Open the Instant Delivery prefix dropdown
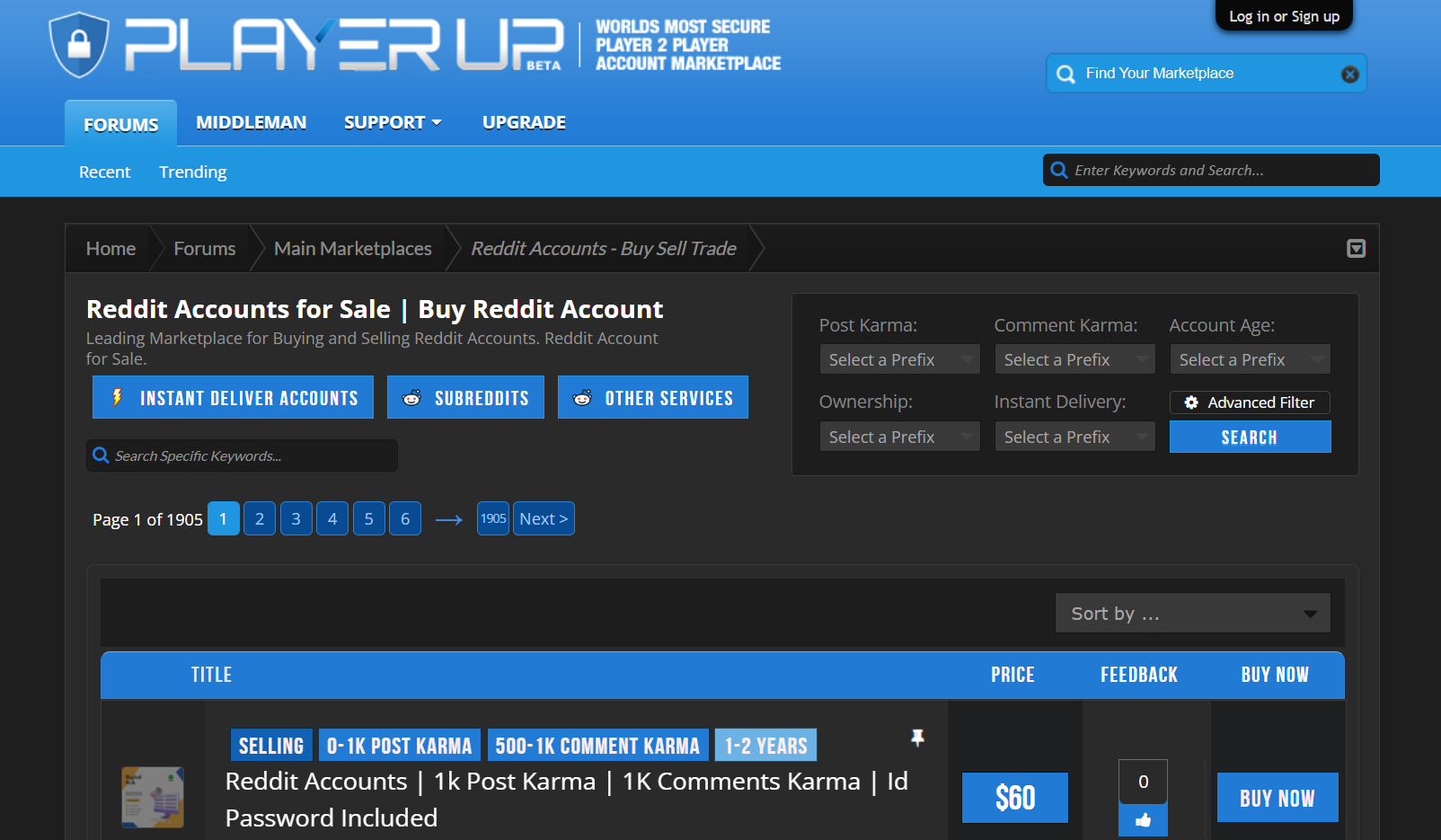The width and height of the screenshot is (1441, 840). [x=1074, y=437]
